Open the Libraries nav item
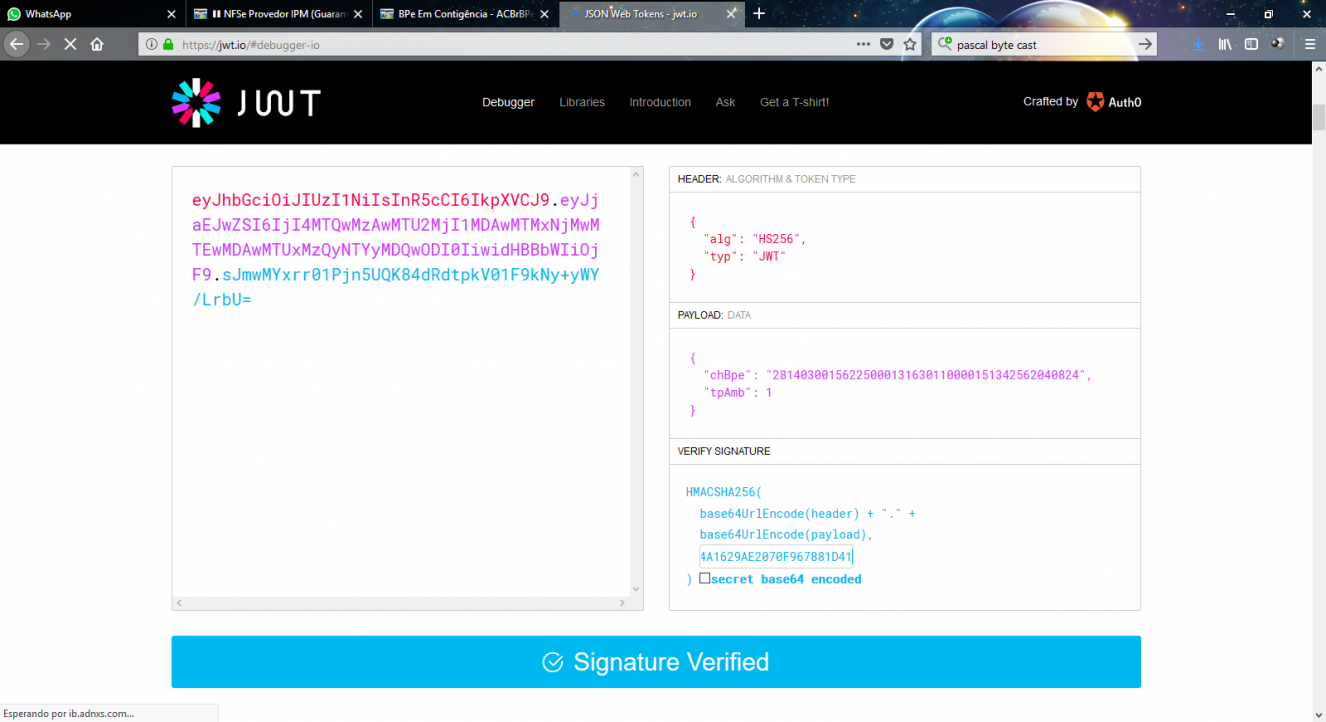 click(582, 102)
